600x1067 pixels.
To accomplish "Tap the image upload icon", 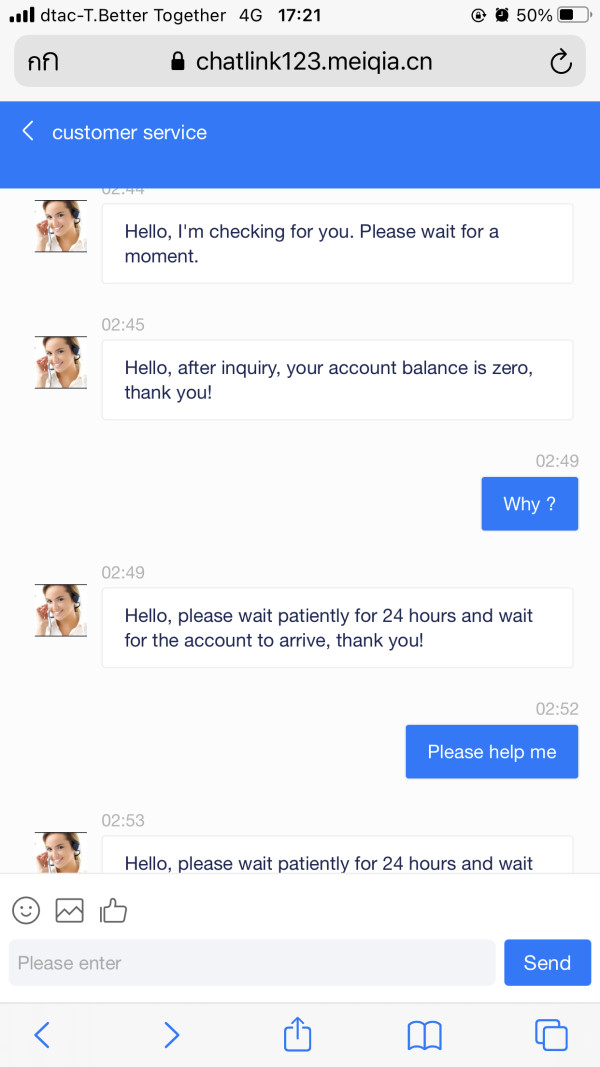I will [69, 910].
